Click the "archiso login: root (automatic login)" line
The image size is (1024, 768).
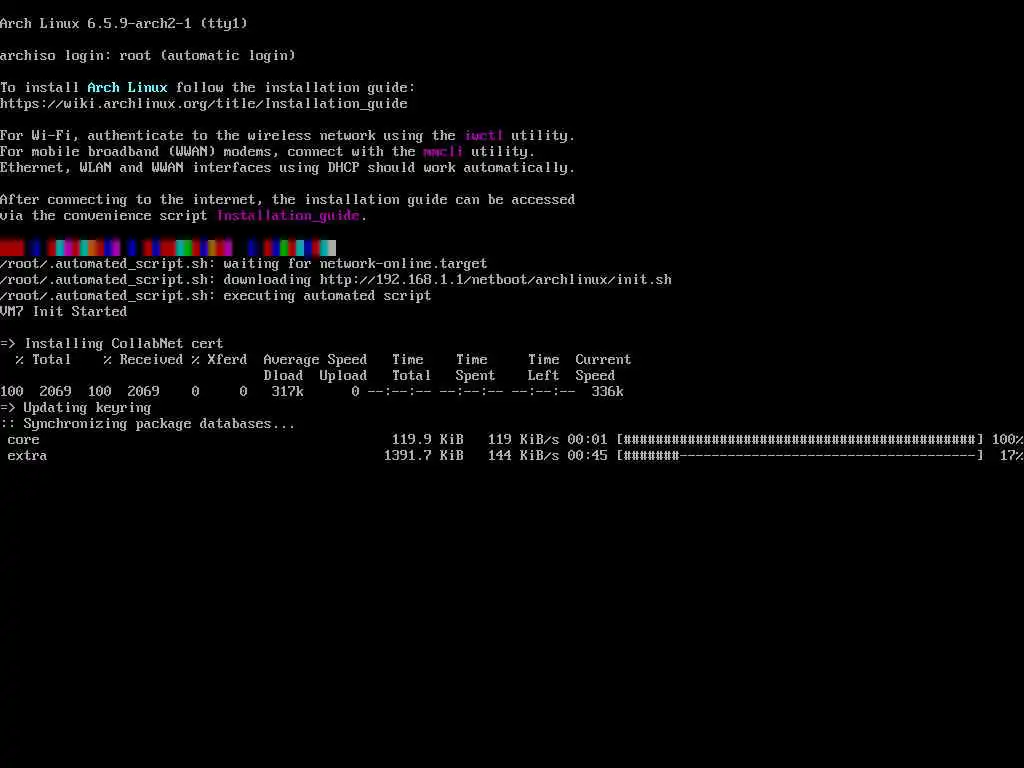(x=148, y=56)
